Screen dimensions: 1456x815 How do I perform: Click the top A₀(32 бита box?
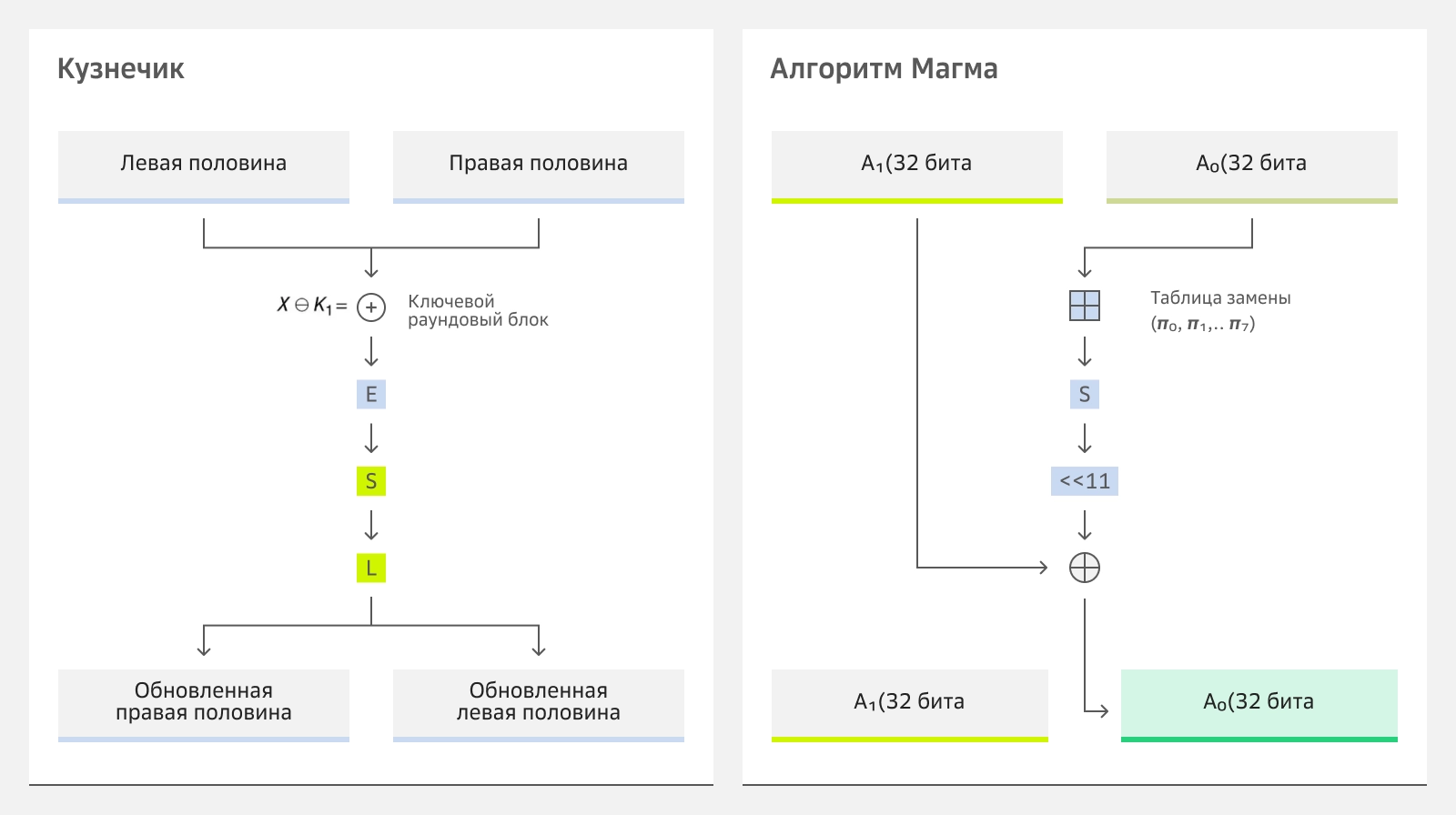(x=1252, y=165)
